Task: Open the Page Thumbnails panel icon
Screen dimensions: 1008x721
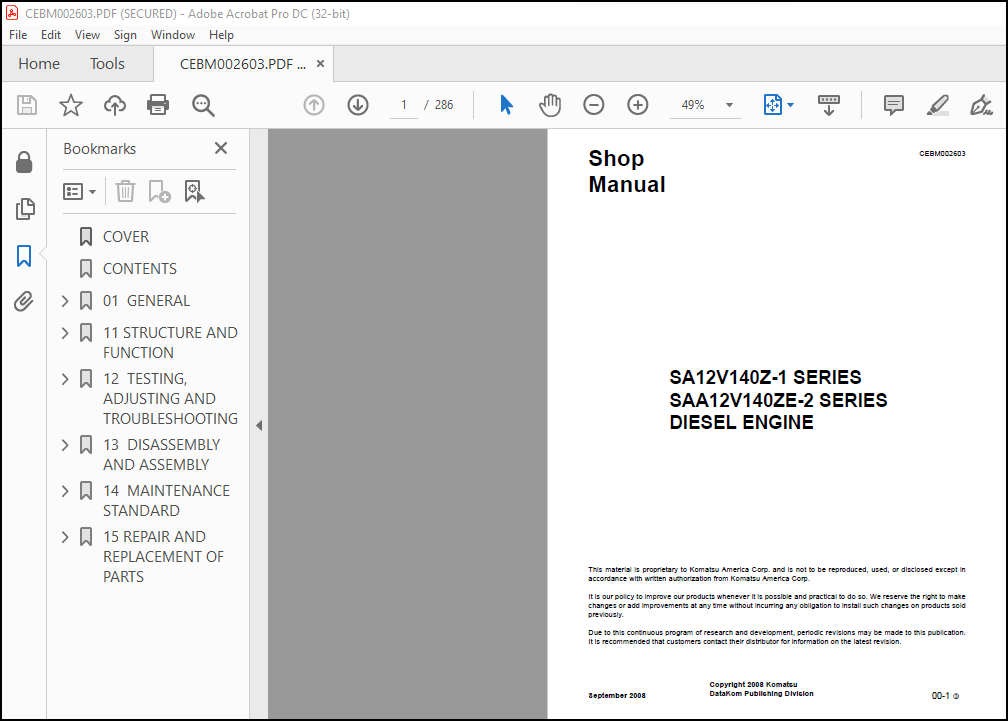Action: click(x=25, y=209)
